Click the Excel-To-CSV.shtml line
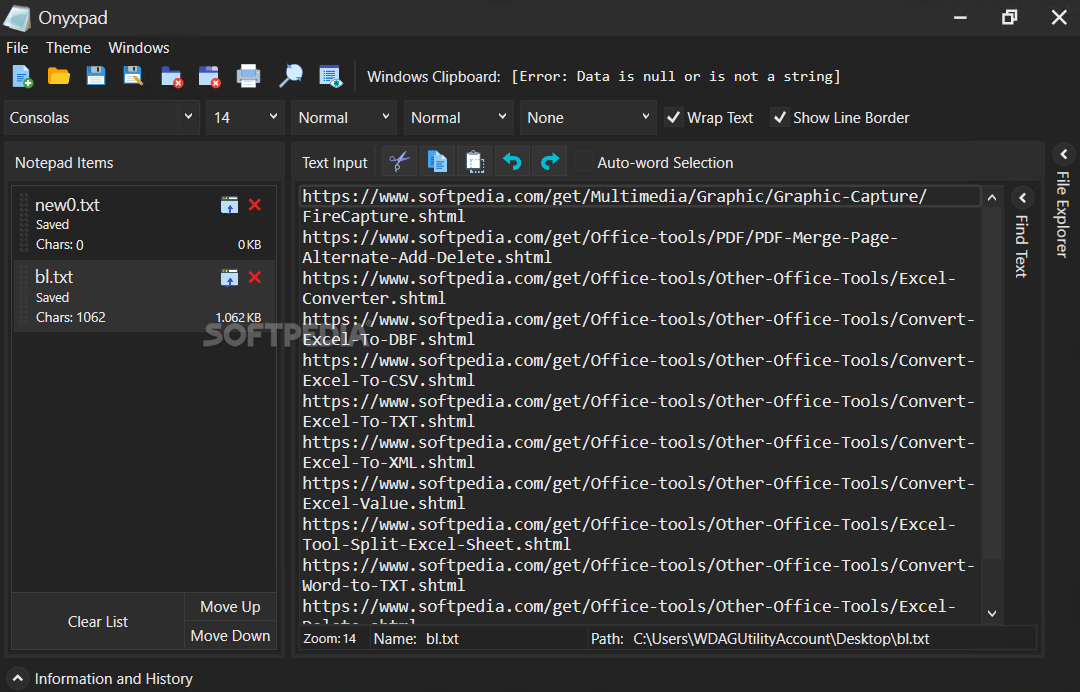 tap(388, 380)
